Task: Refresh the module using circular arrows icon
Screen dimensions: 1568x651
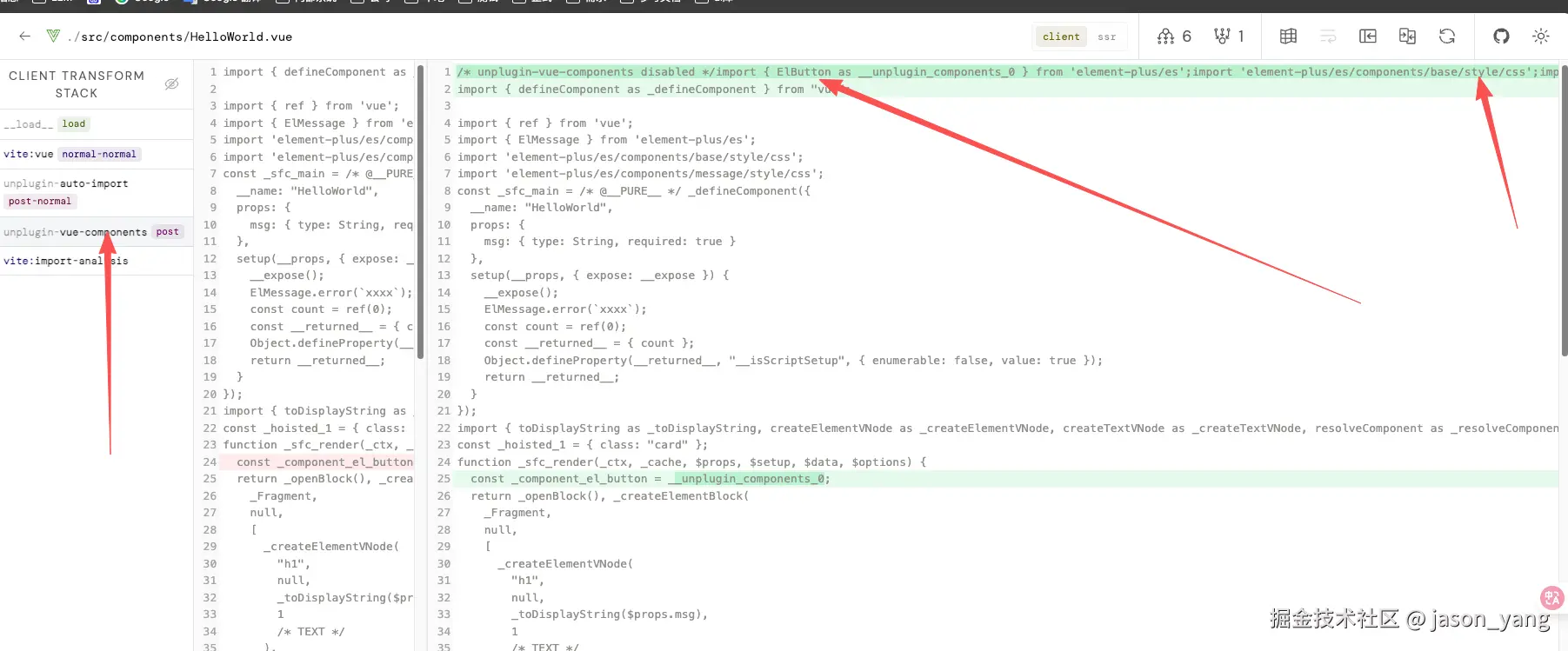Action: 1447,36
